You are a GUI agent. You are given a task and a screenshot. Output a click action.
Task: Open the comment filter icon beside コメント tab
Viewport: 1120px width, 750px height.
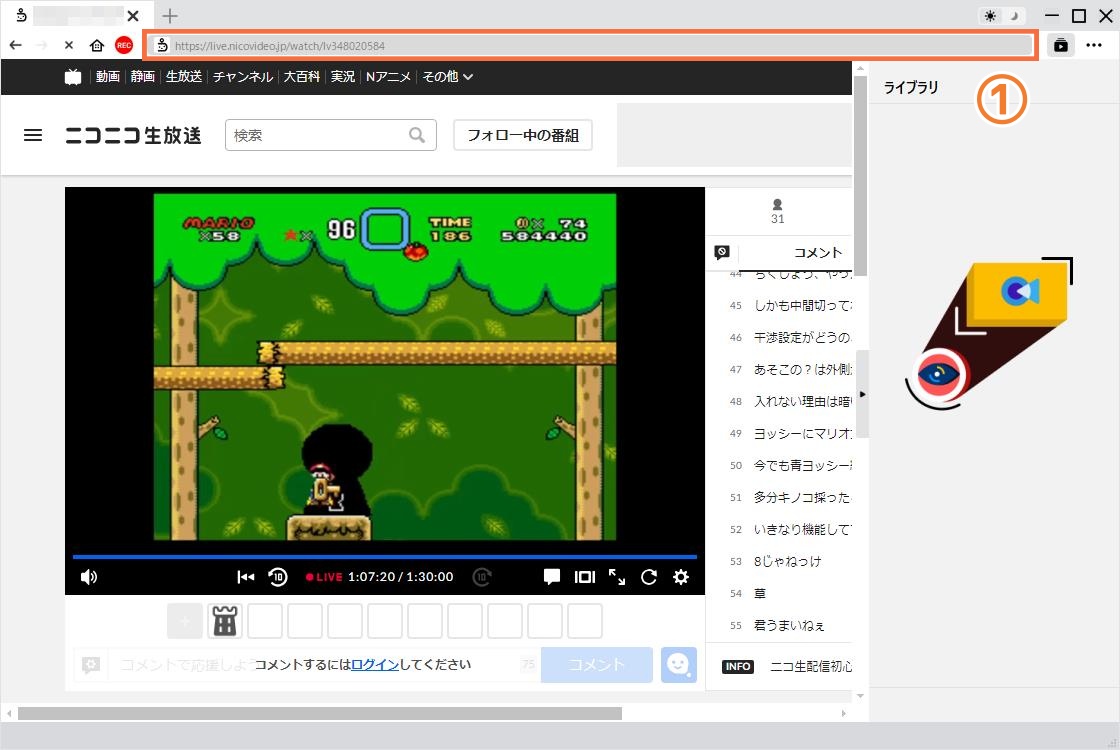(722, 252)
